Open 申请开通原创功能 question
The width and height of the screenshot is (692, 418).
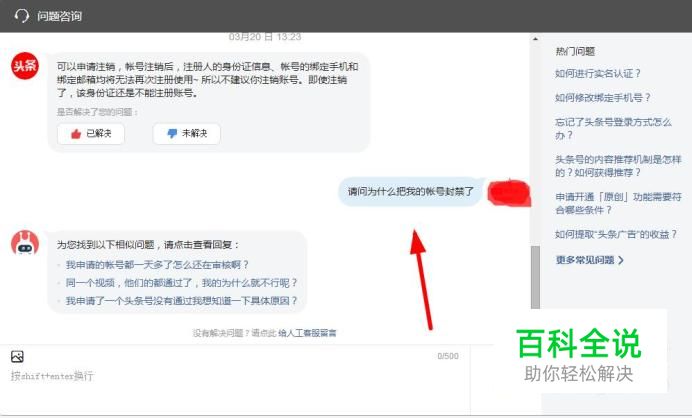pyautogui.click(x=618, y=203)
